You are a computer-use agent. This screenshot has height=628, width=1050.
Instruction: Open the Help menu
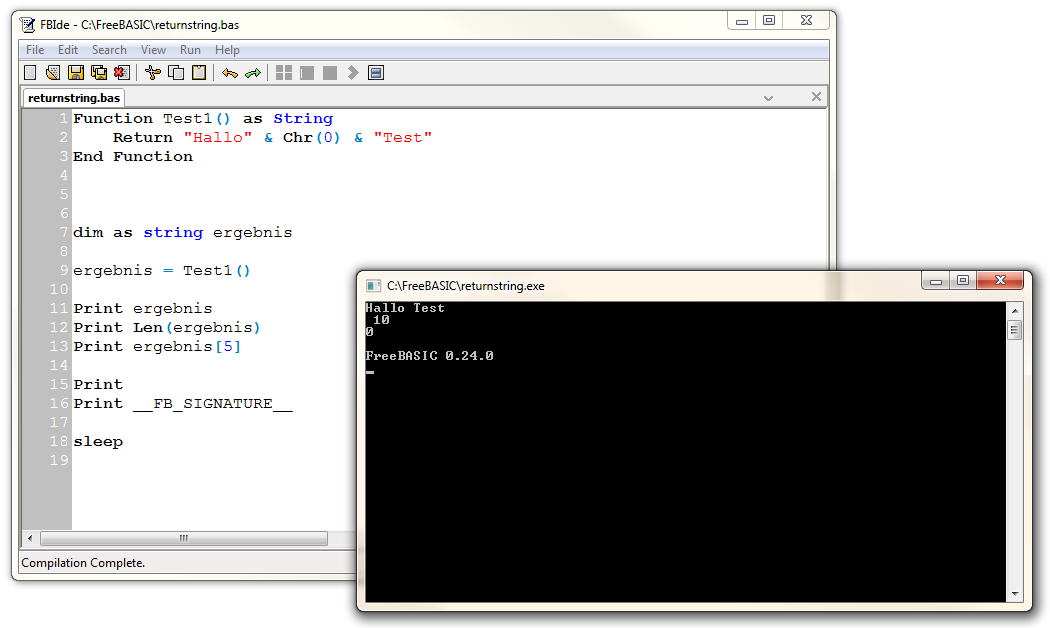(227, 50)
